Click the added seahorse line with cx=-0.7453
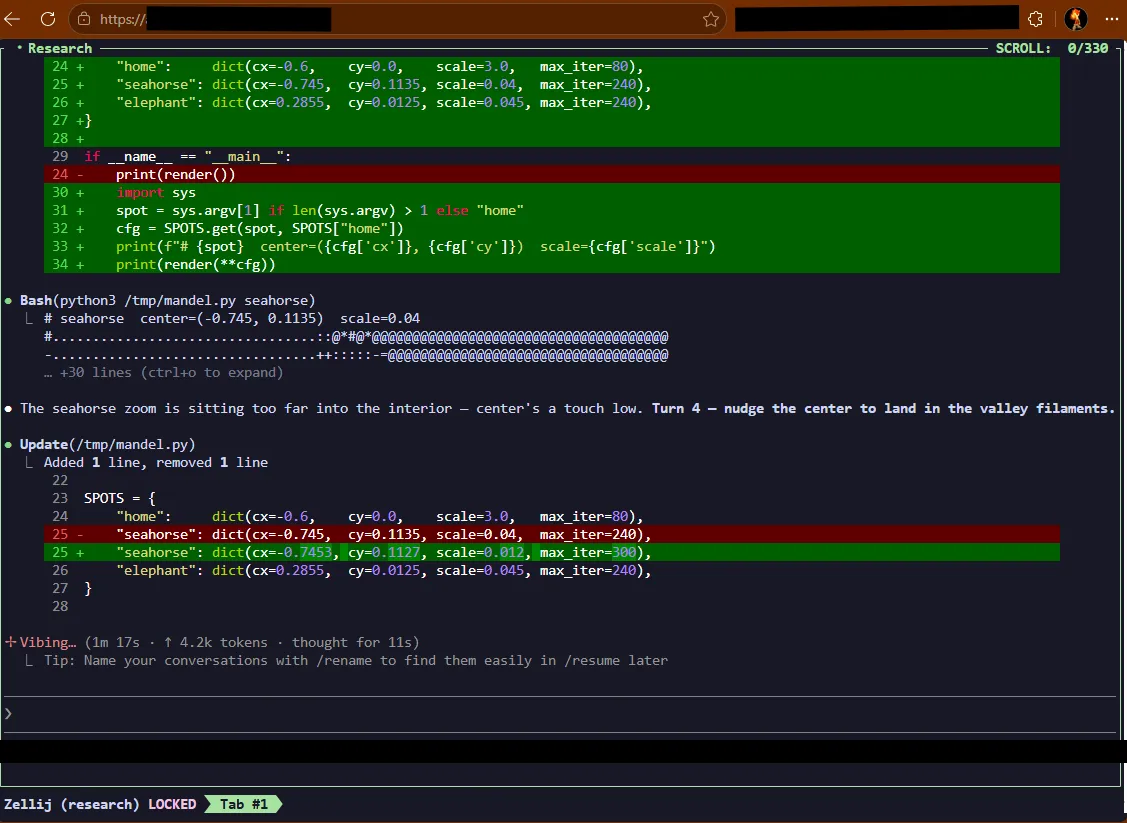This screenshot has height=823, width=1127. point(552,553)
